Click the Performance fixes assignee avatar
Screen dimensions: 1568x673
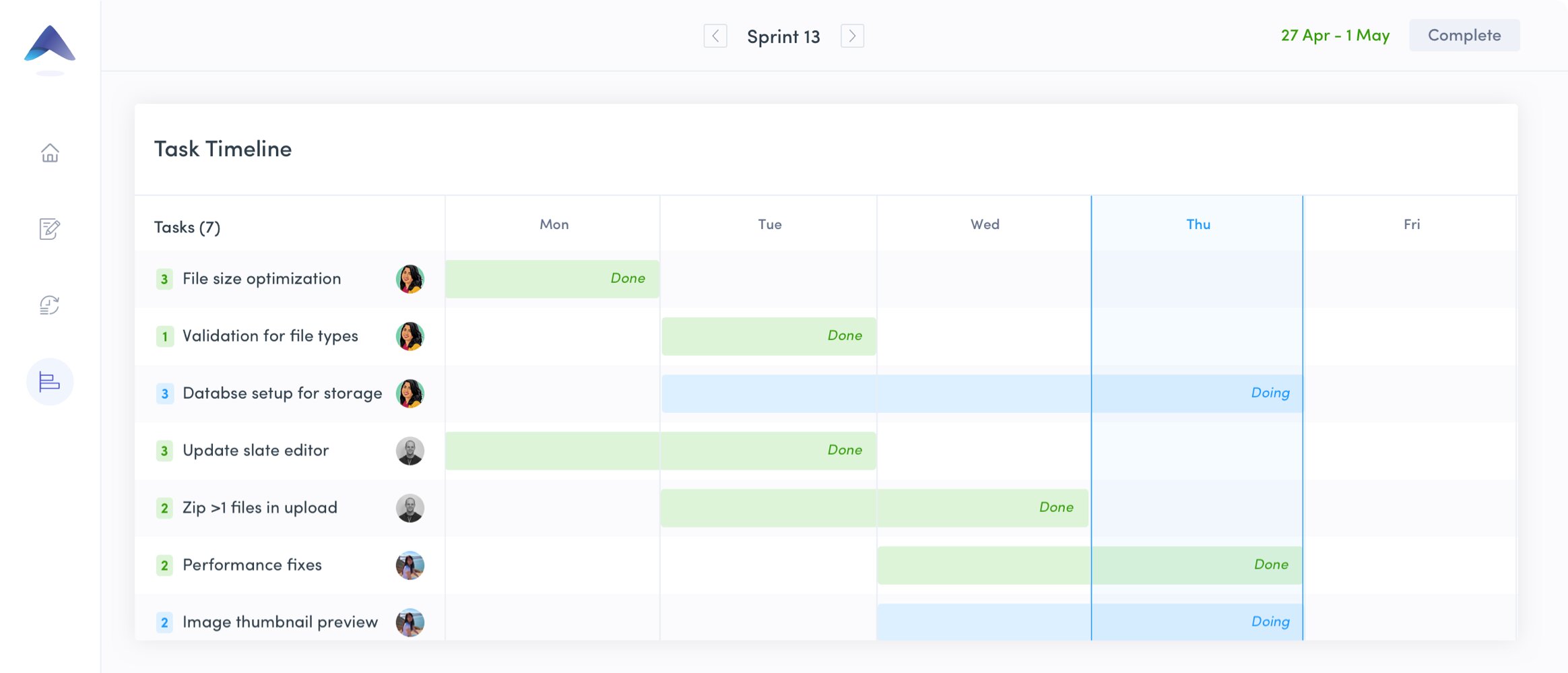pyautogui.click(x=410, y=565)
